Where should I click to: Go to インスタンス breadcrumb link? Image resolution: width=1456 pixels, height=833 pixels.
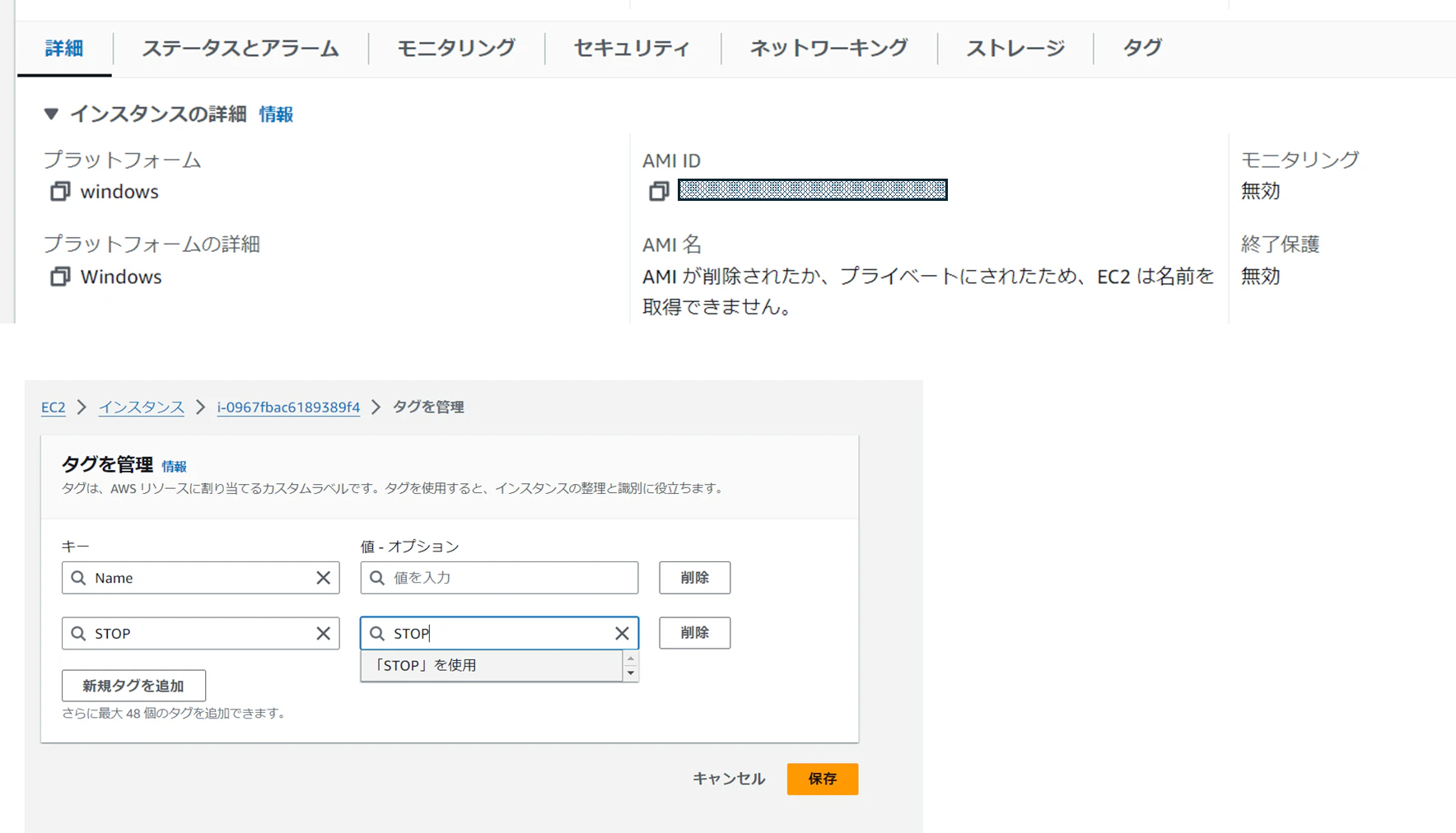[x=142, y=407]
